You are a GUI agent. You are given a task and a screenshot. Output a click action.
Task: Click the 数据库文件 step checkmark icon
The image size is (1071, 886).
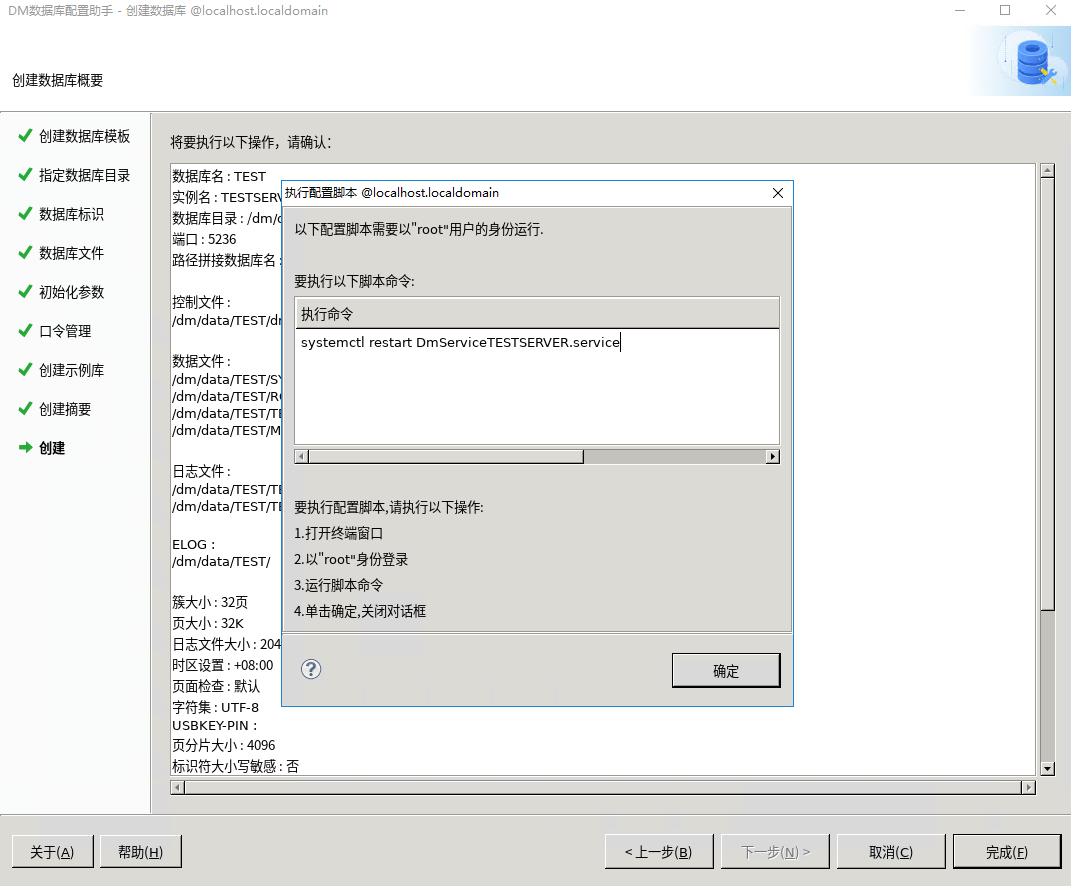(x=25, y=253)
